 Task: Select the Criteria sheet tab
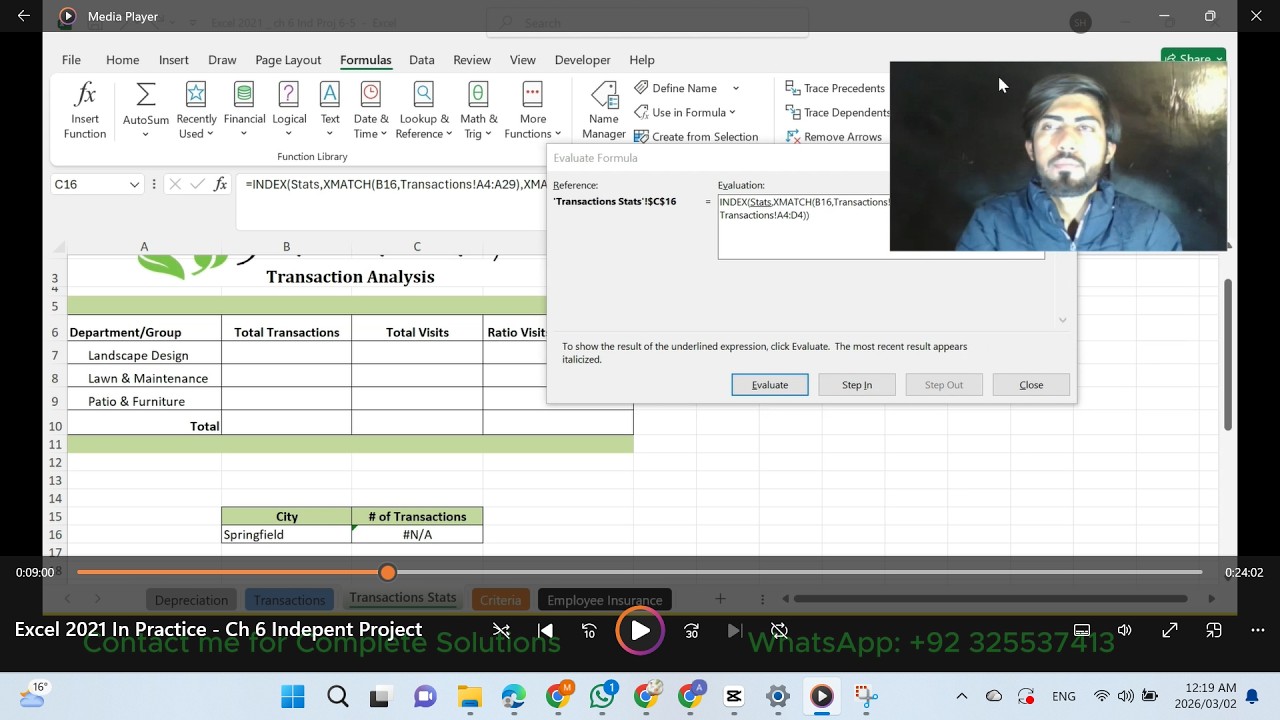500,600
